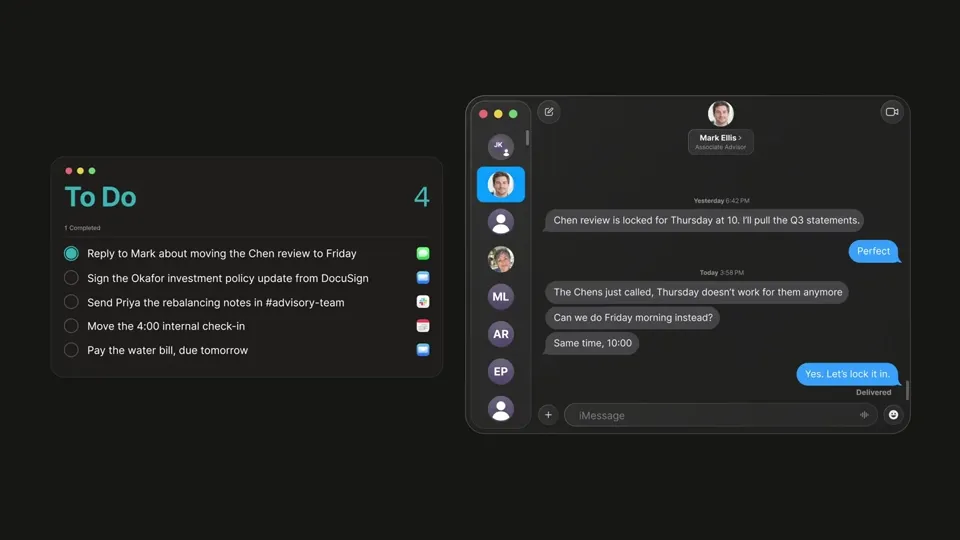Viewport: 960px width, 540px height.
Task: Select the AR conversation in sidebar
Action: (500, 334)
